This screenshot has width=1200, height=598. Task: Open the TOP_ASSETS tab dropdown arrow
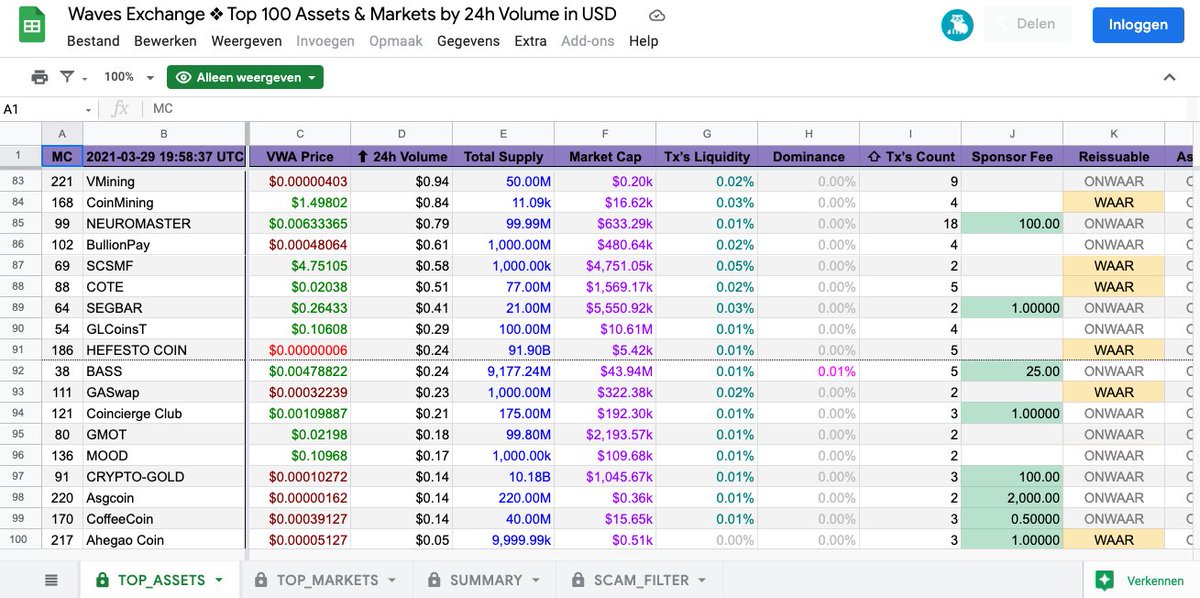coord(219,580)
